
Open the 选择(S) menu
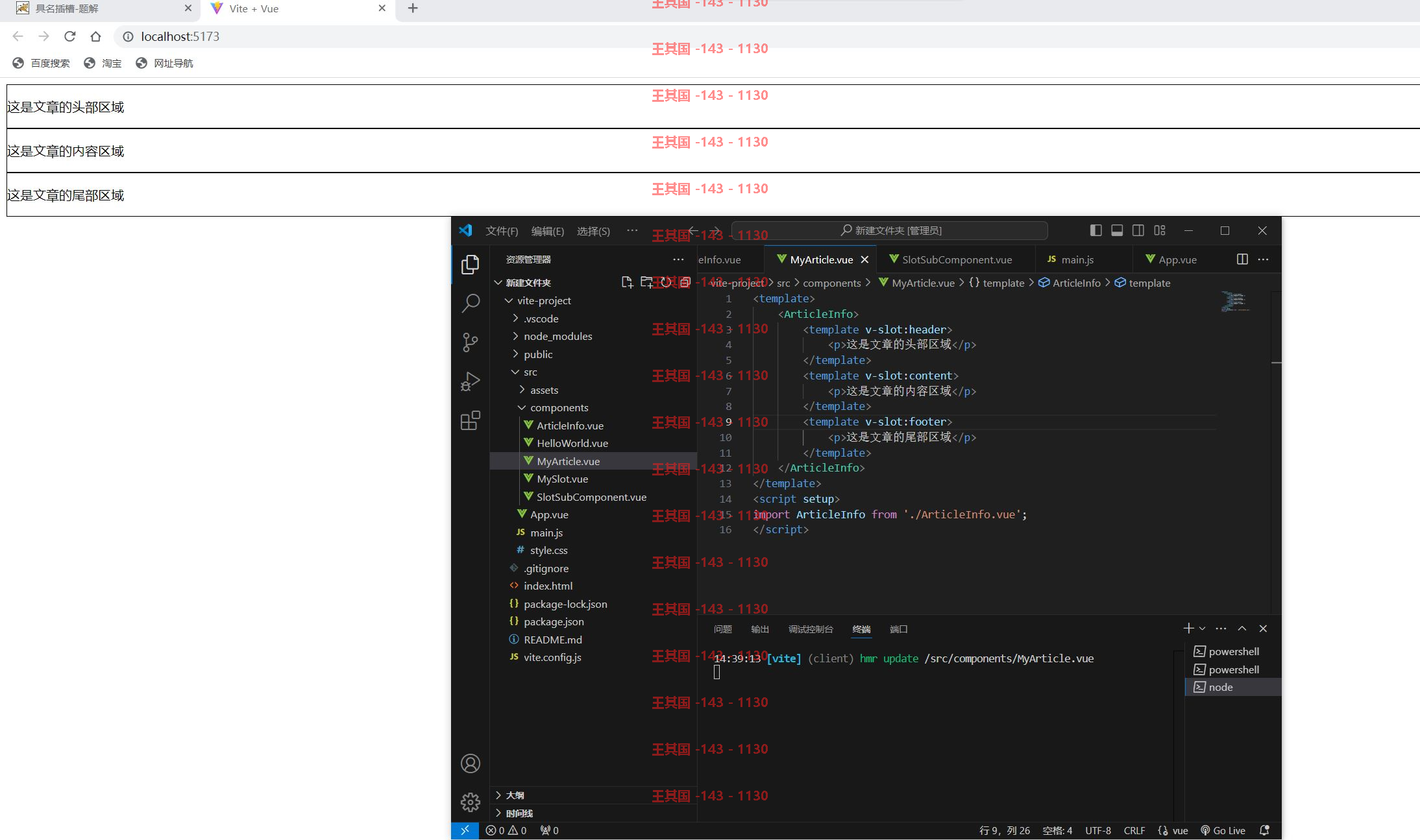[x=593, y=231]
